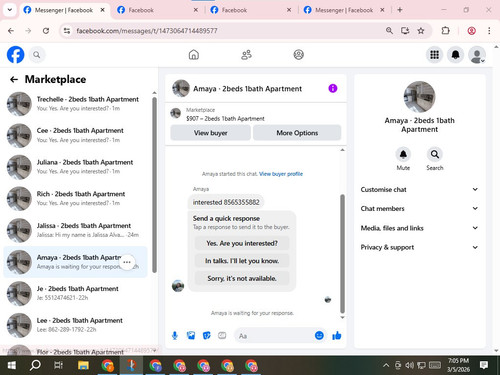
Task: Send a thumbs-up like
Action: (x=337, y=335)
